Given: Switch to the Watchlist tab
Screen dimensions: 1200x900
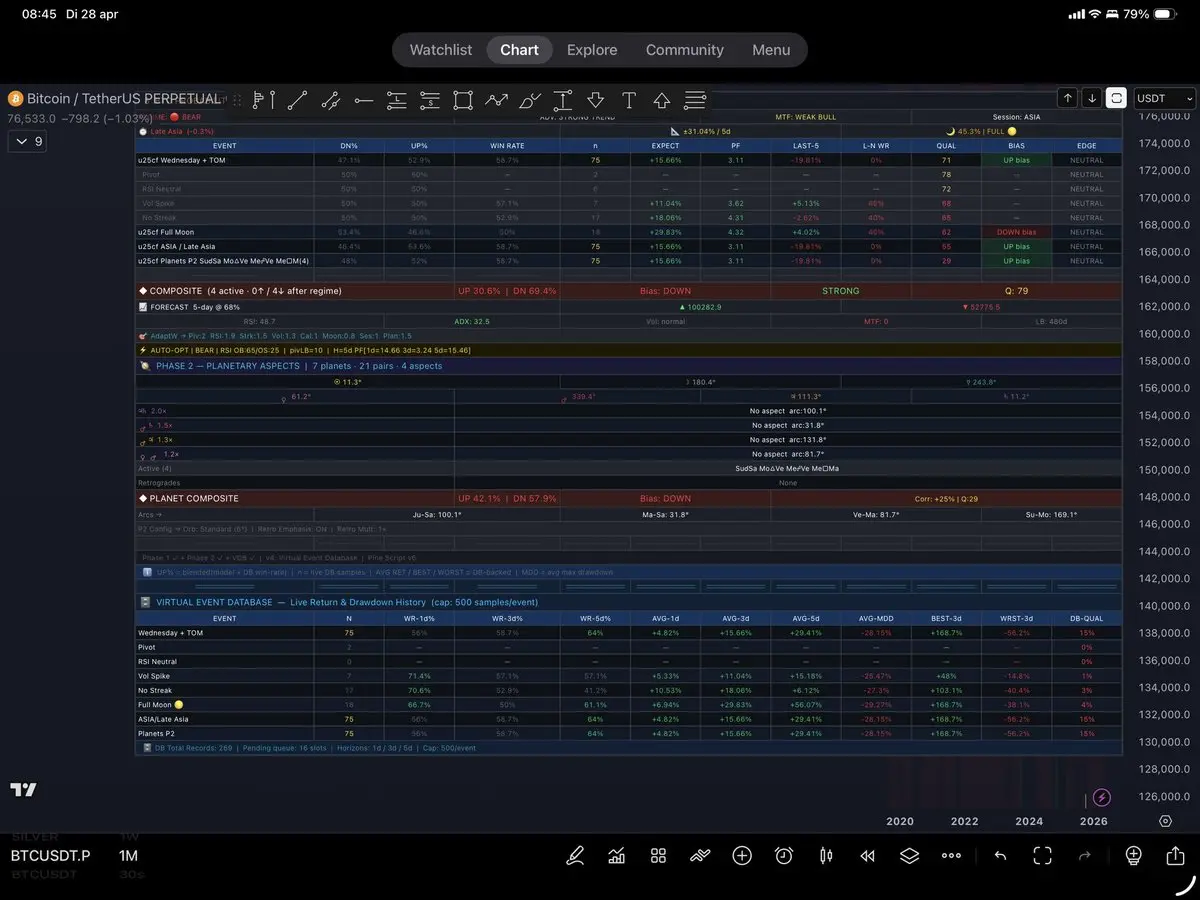Looking at the screenshot, I should (x=441, y=50).
